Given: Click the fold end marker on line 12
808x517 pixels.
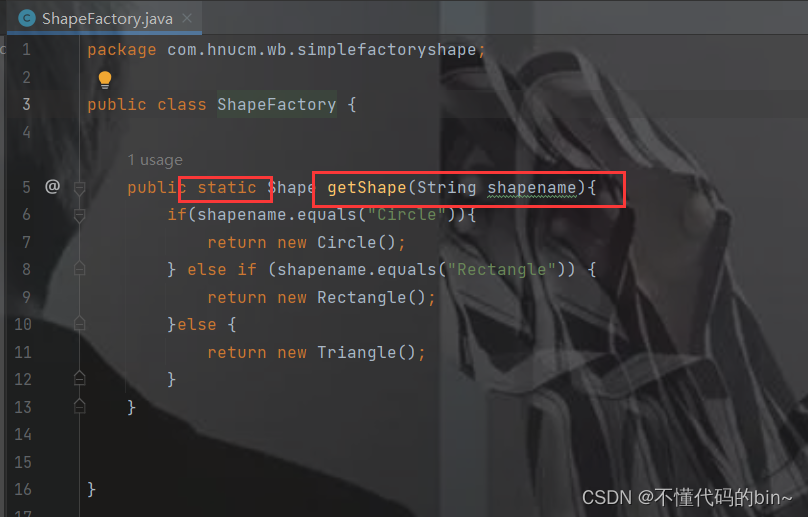Looking at the screenshot, I should click(79, 378).
